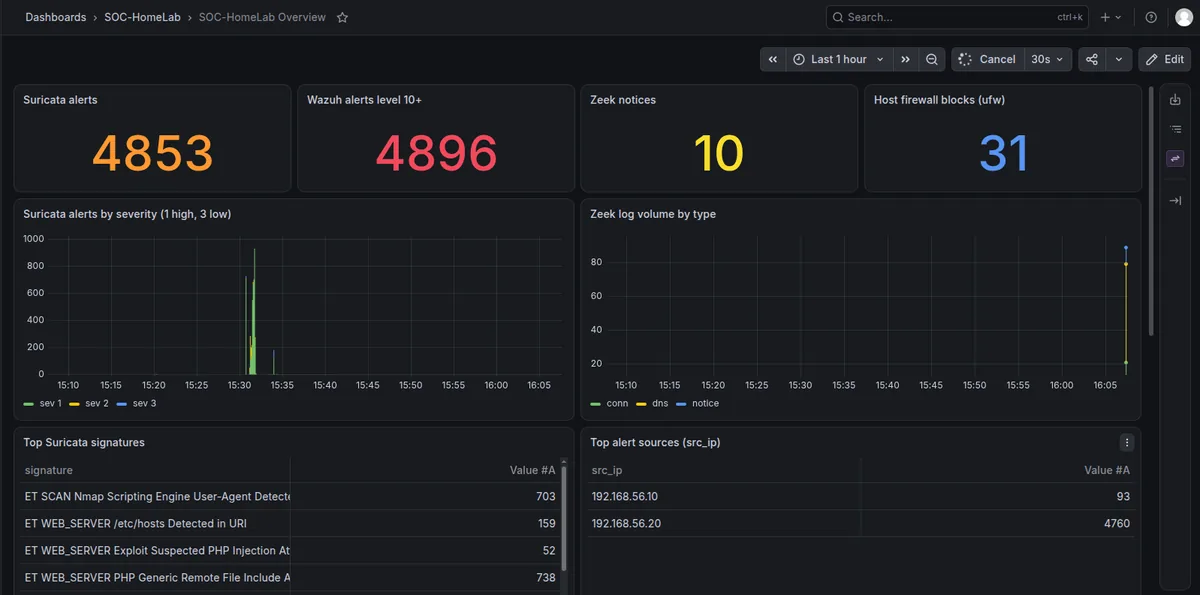Click the Suricata alerts panel title
Viewport: 1200px width, 595px height.
(60, 100)
